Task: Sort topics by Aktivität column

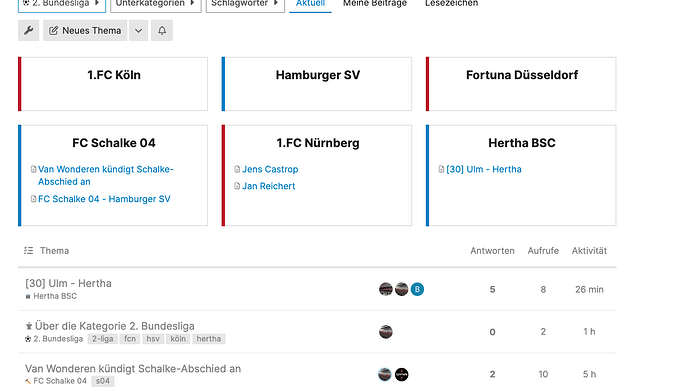Action: [589, 251]
